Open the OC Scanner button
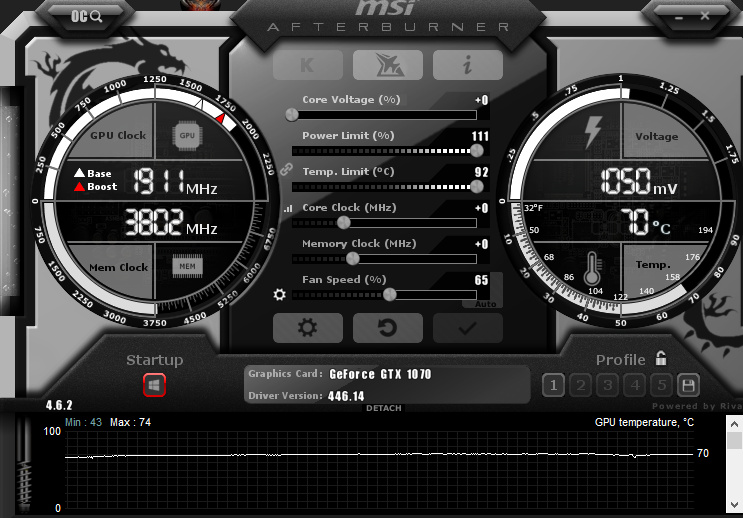 point(86,17)
